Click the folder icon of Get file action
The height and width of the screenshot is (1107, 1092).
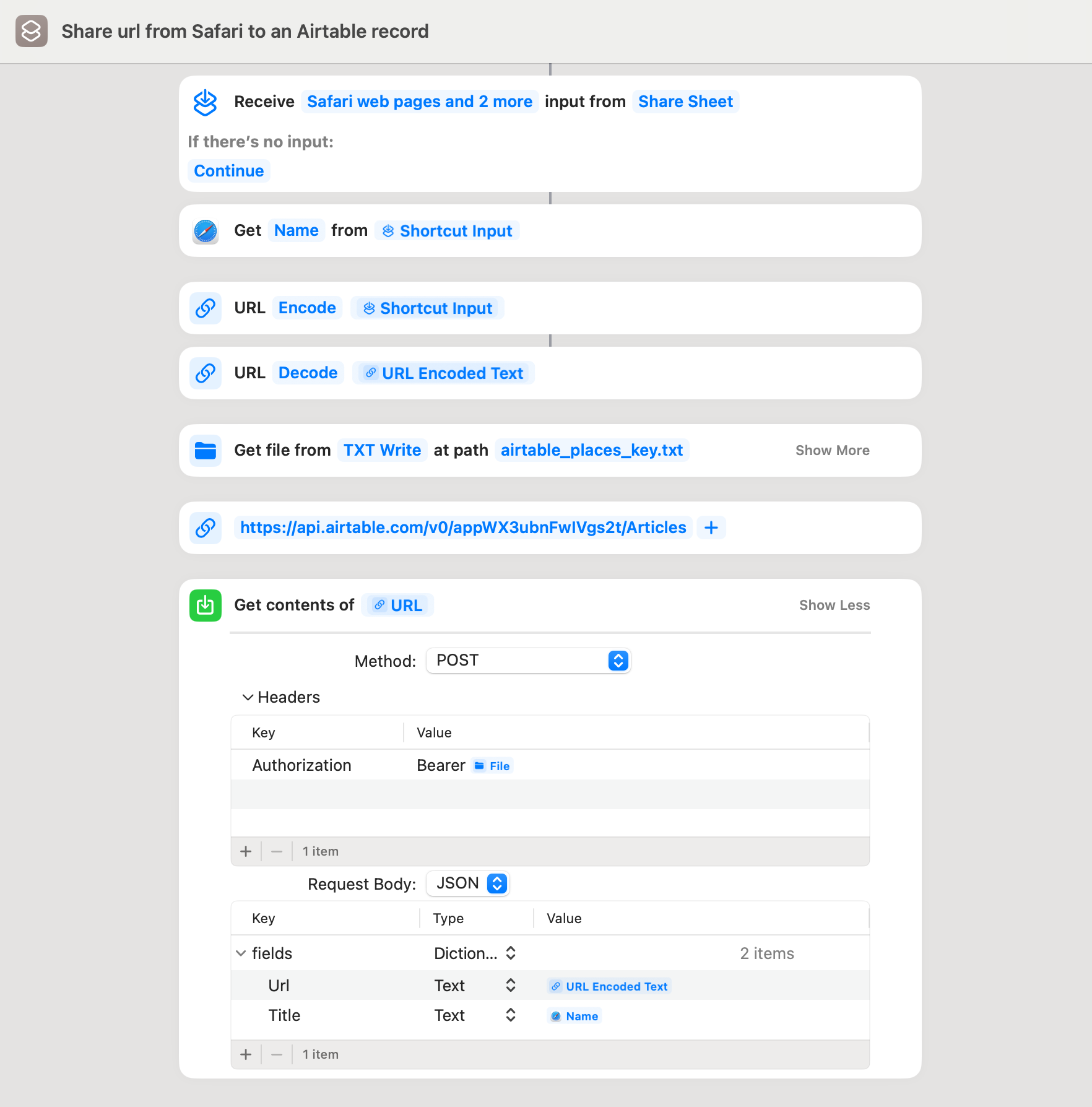point(206,451)
